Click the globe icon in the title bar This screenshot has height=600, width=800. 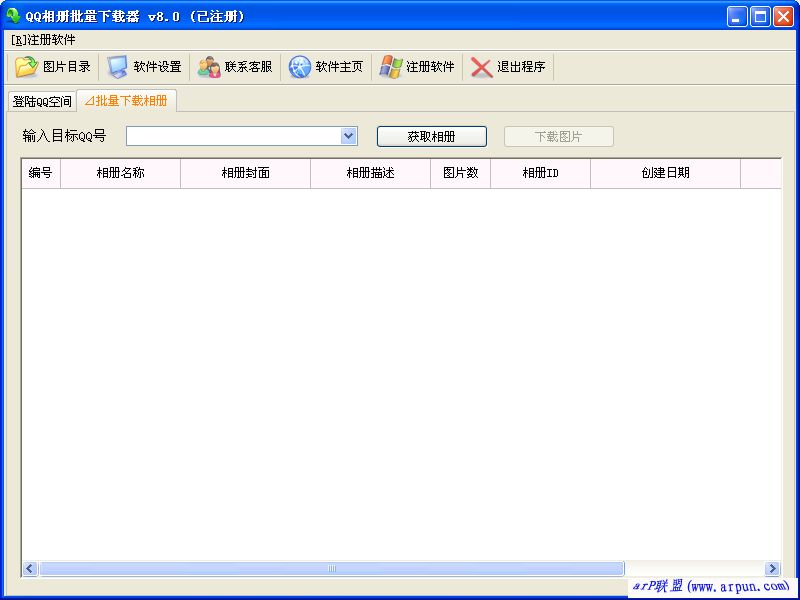(12, 15)
